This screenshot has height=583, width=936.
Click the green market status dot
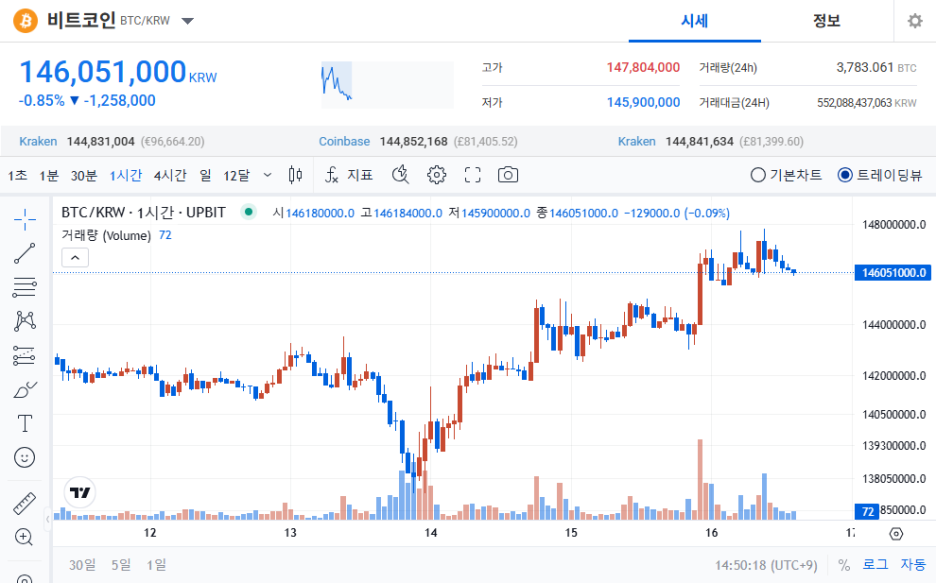click(x=248, y=211)
